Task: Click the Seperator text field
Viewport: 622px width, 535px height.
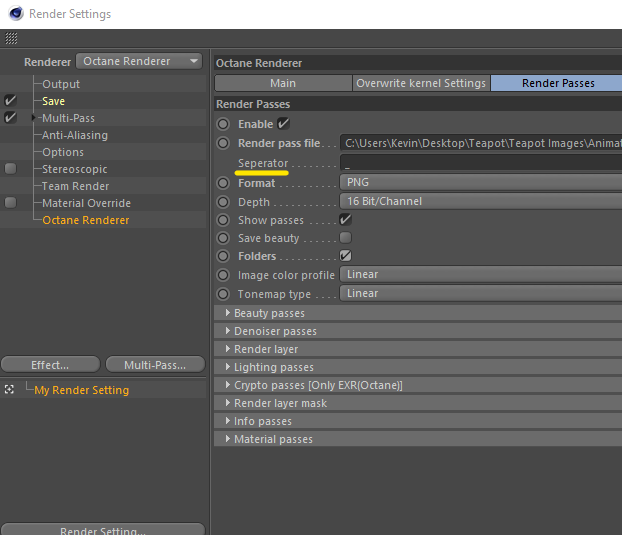Action: pos(481,163)
